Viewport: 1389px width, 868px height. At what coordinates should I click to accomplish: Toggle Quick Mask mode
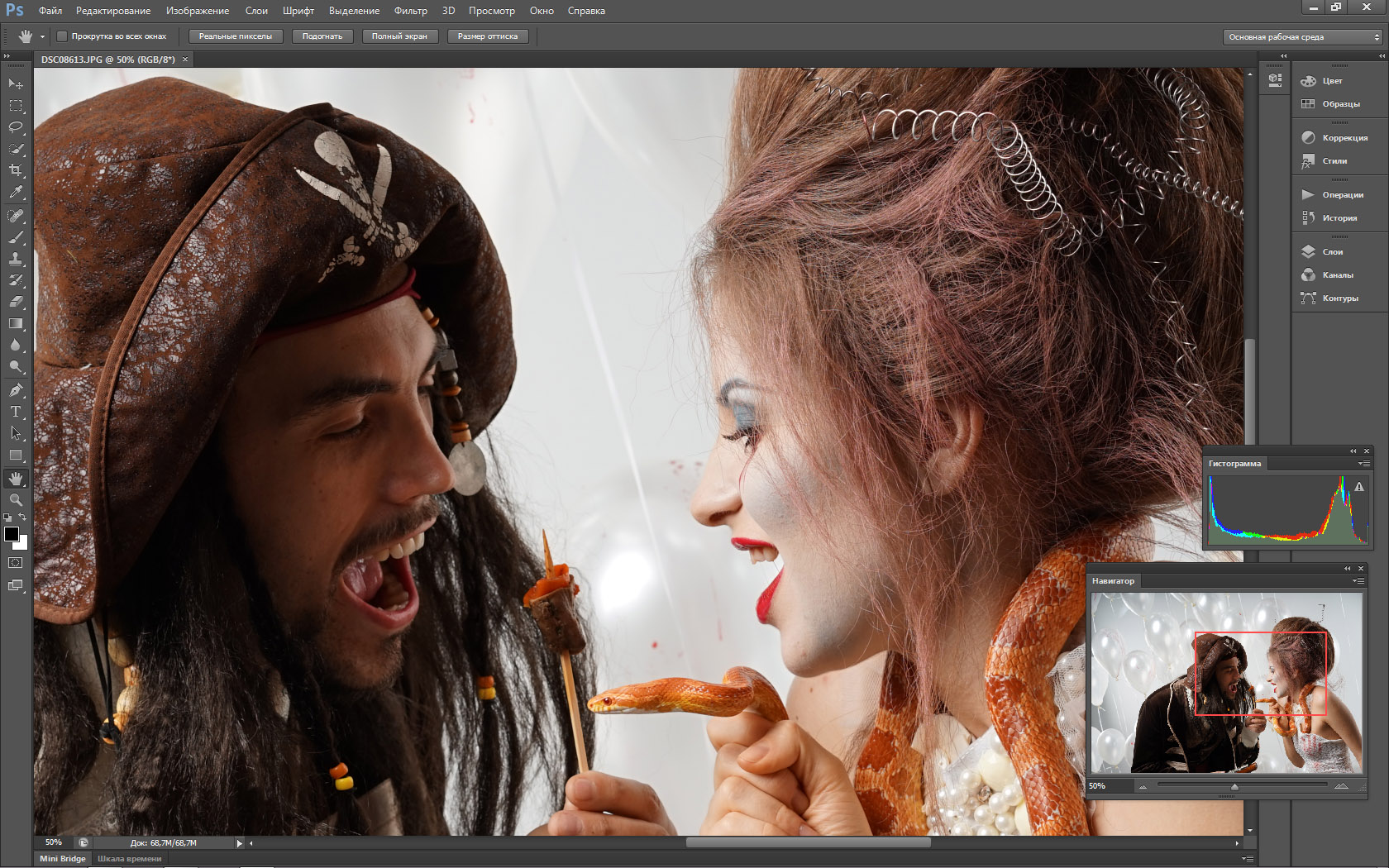[x=16, y=562]
